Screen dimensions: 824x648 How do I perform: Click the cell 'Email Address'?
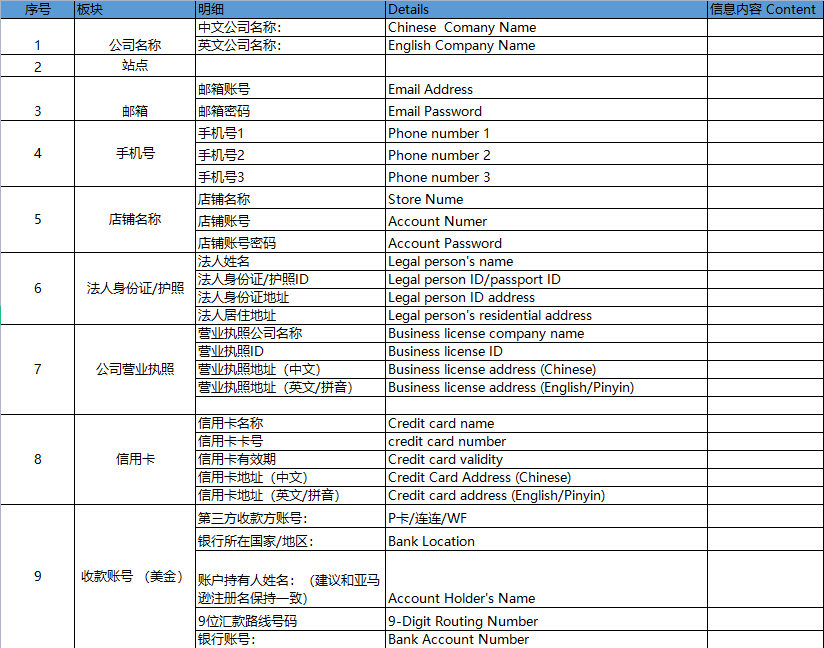click(x=547, y=88)
